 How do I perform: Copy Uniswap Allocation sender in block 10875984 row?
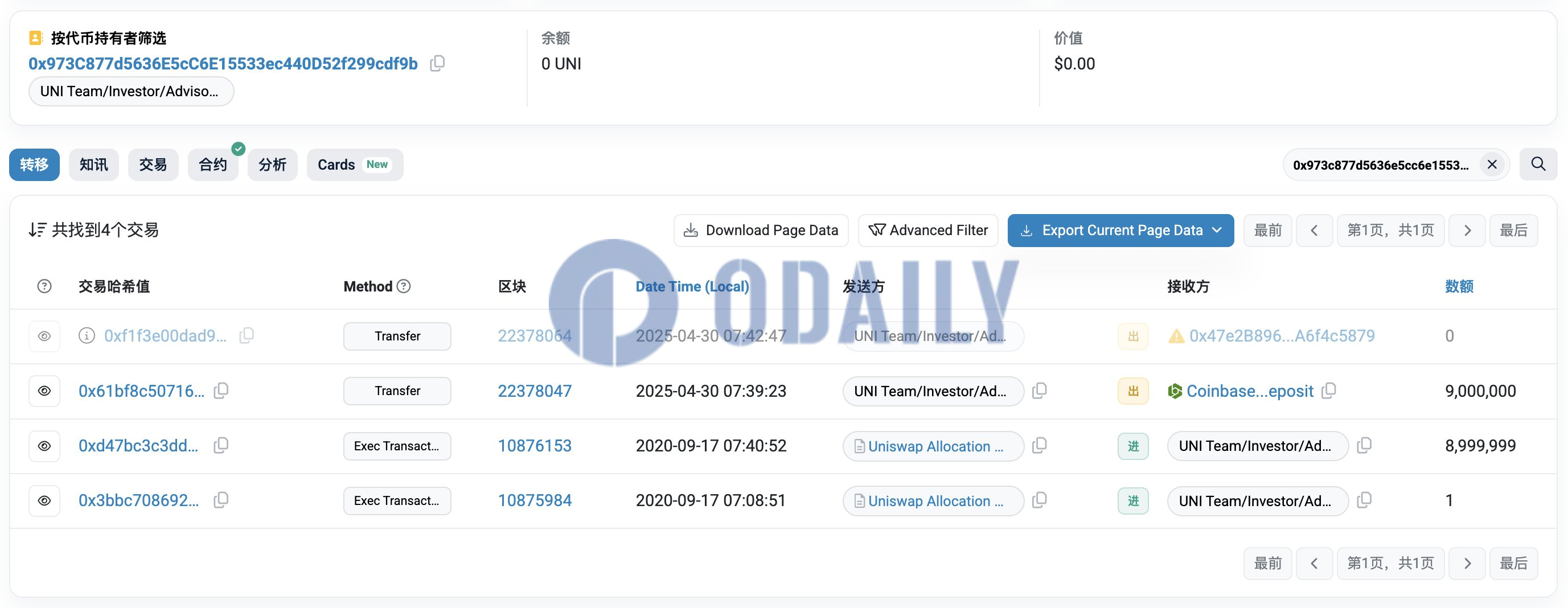(x=1040, y=500)
